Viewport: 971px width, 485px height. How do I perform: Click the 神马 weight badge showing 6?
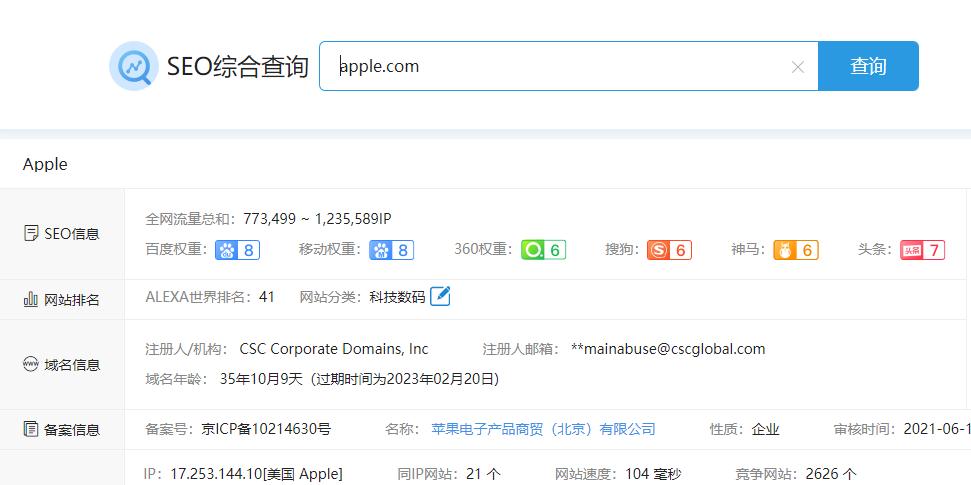[796, 250]
